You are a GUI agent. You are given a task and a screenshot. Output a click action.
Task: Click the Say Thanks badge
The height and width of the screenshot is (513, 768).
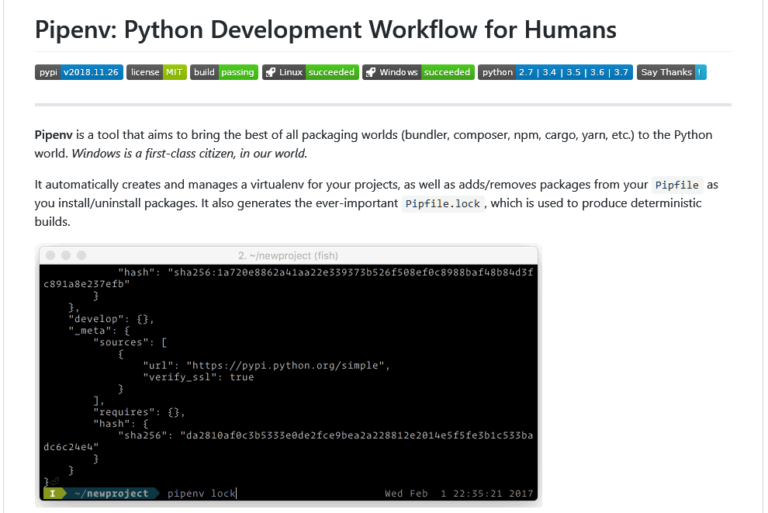tap(672, 72)
